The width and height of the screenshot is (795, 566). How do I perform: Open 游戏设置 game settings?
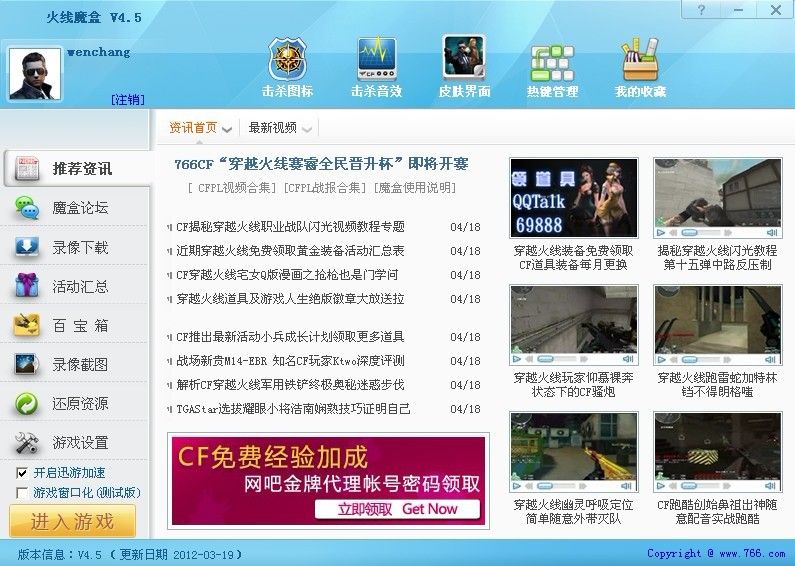pyautogui.click(x=76, y=442)
